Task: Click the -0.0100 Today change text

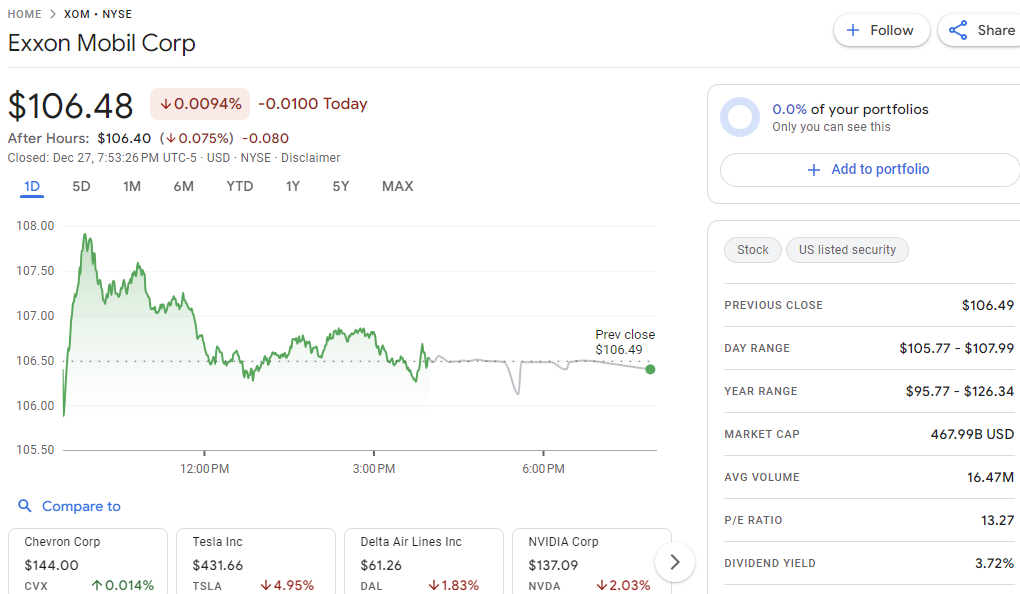Action: coord(313,104)
